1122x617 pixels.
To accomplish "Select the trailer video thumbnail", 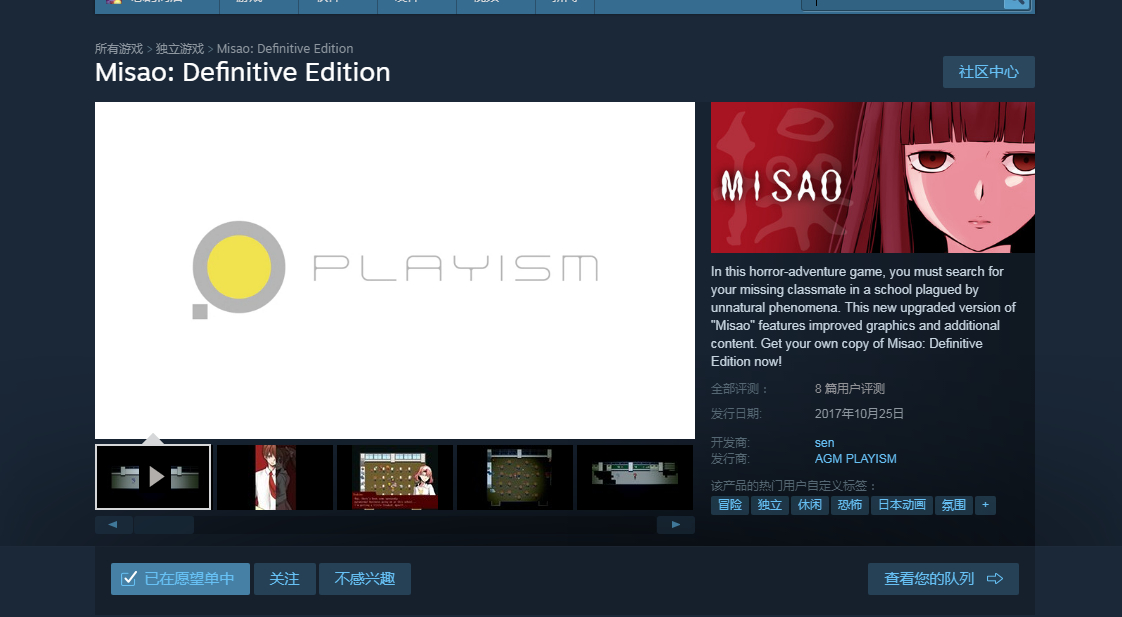I will (153, 477).
